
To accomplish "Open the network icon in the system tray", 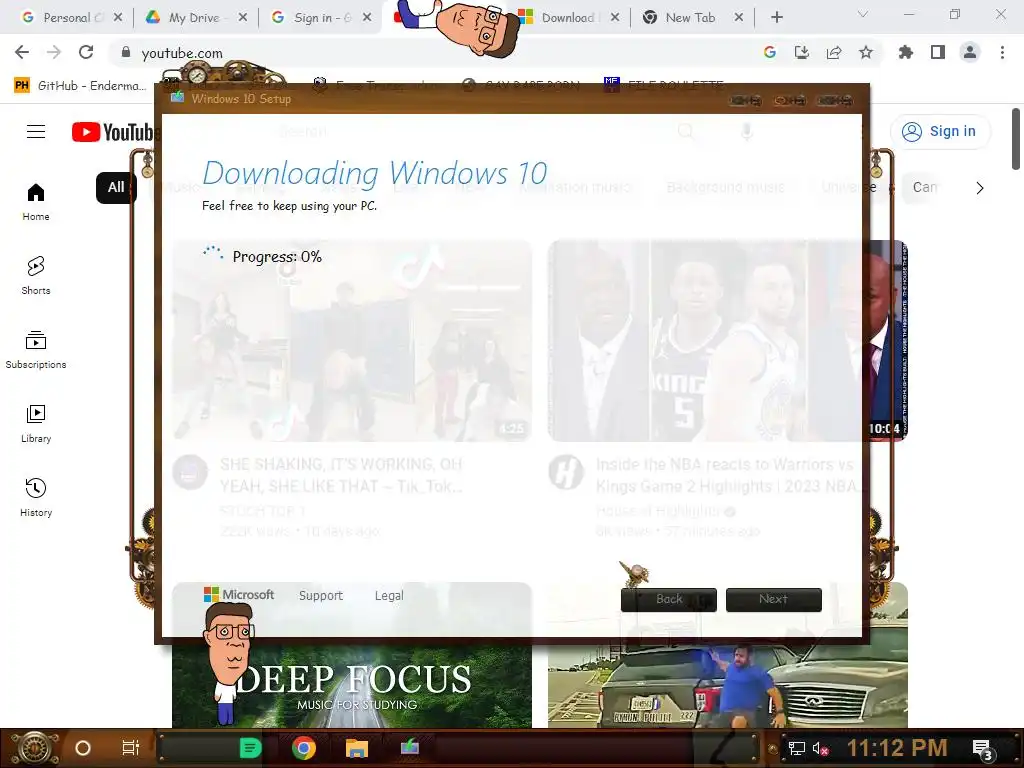I will [x=796, y=748].
